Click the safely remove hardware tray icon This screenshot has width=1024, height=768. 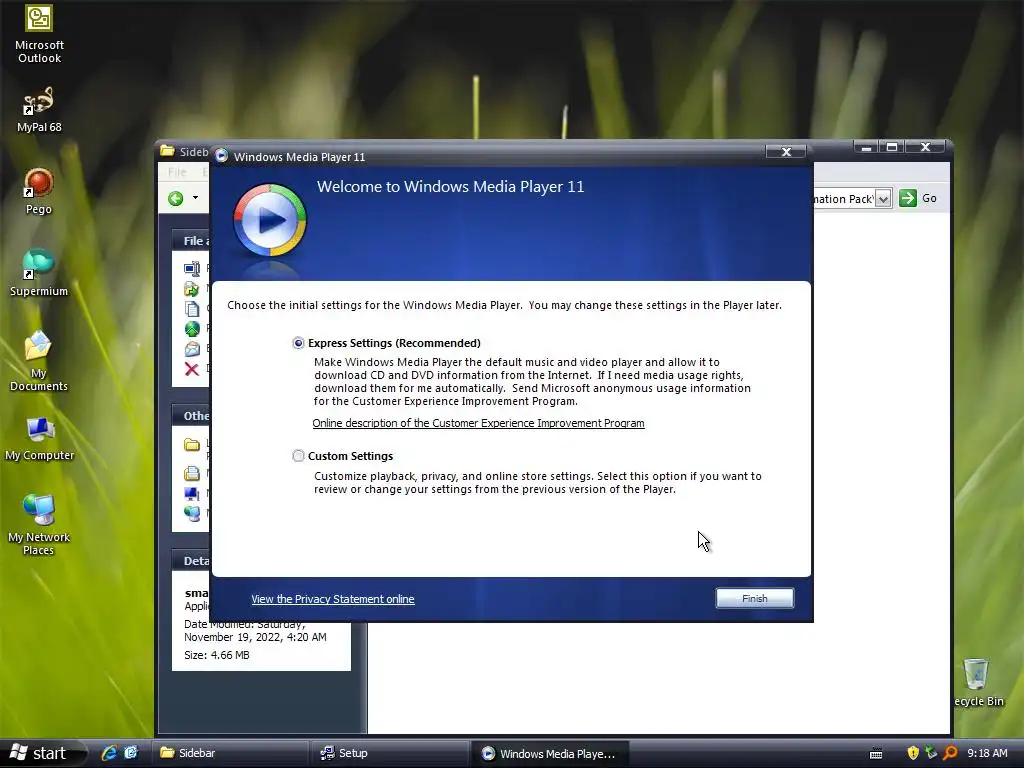point(931,753)
